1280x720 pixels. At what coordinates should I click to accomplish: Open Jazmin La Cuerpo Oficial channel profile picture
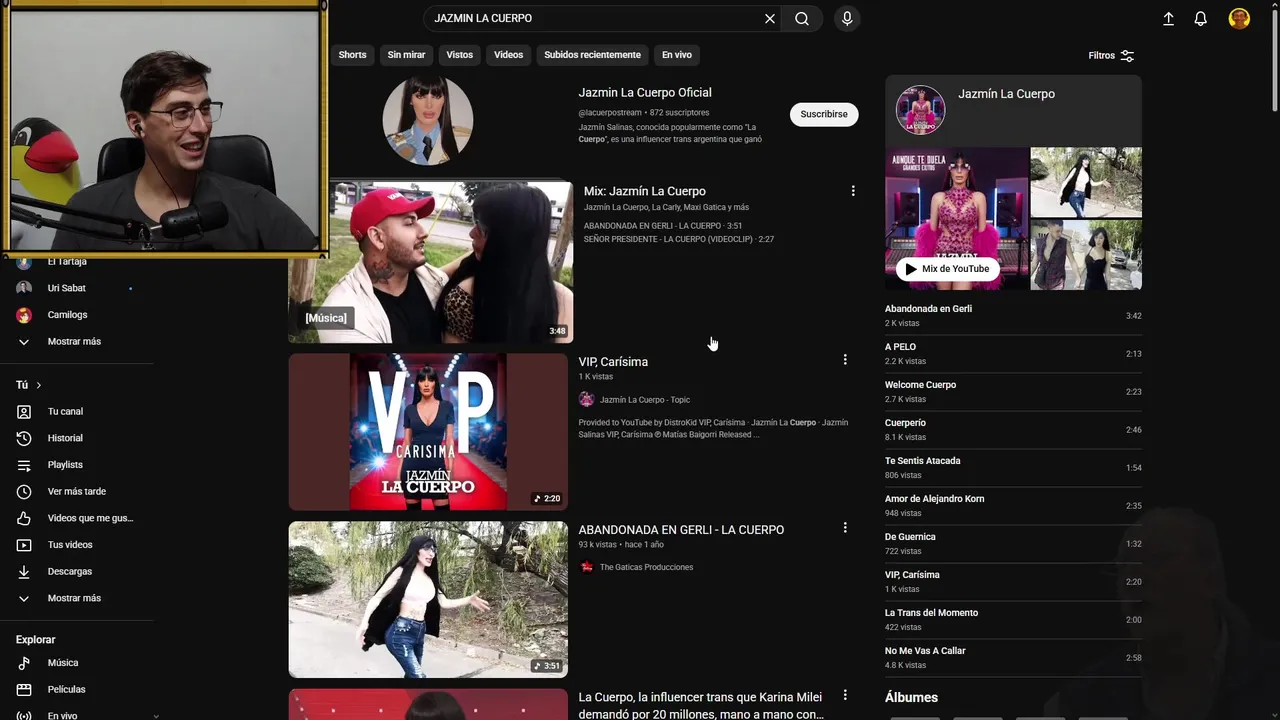pos(428,119)
